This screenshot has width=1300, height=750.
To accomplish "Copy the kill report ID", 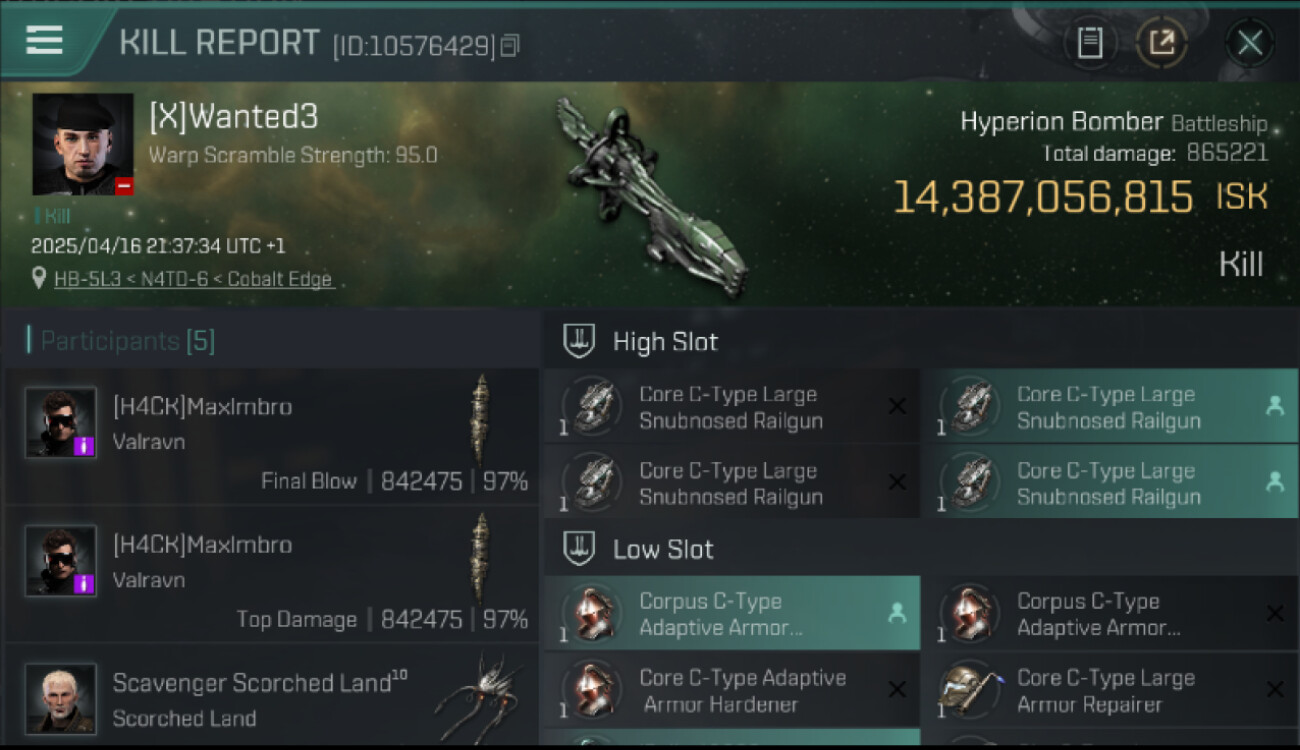I will pos(510,46).
